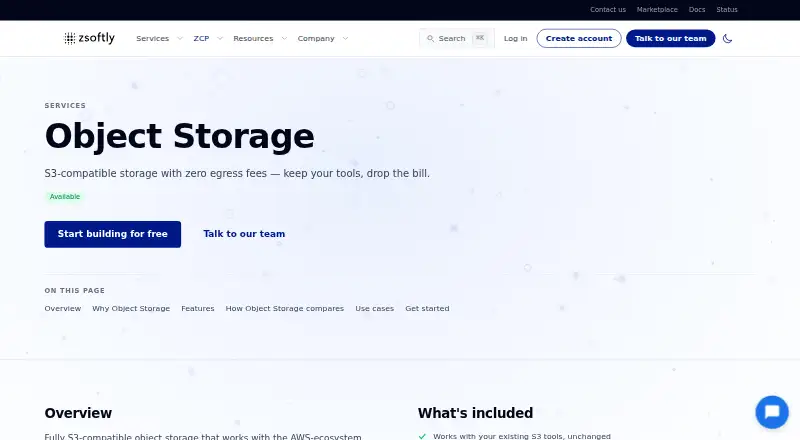Click the search magnifier icon

(x=430, y=38)
